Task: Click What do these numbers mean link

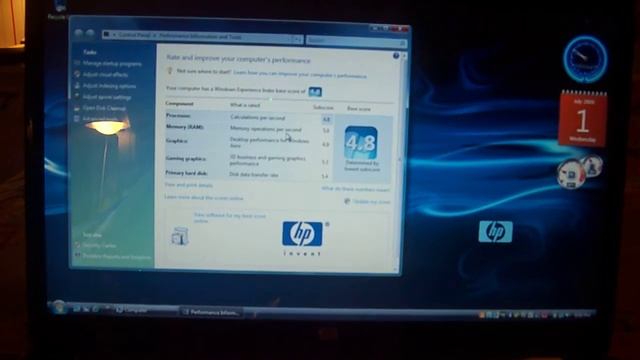Action: (x=356, y=189)
